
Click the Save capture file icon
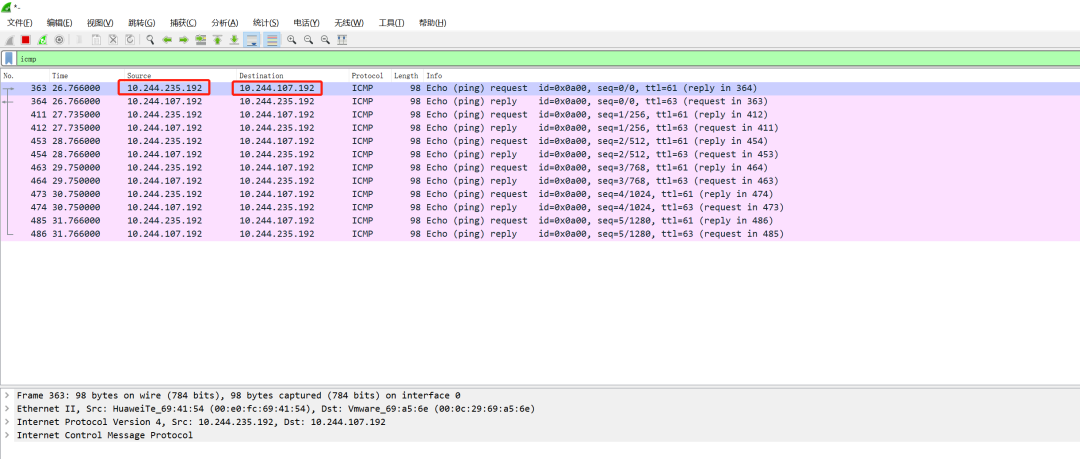point(96,40)
